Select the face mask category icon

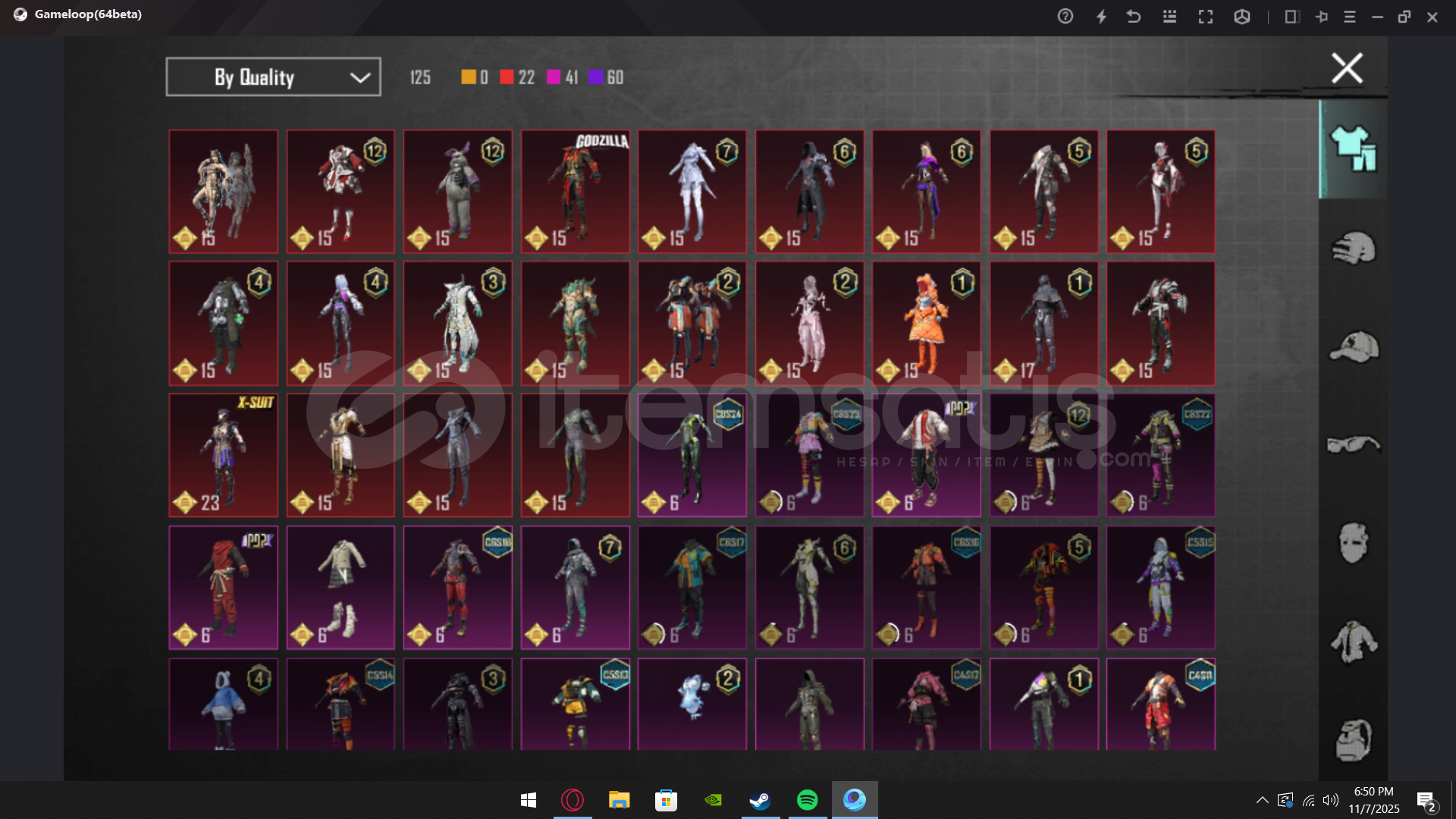coord(1354,543)
